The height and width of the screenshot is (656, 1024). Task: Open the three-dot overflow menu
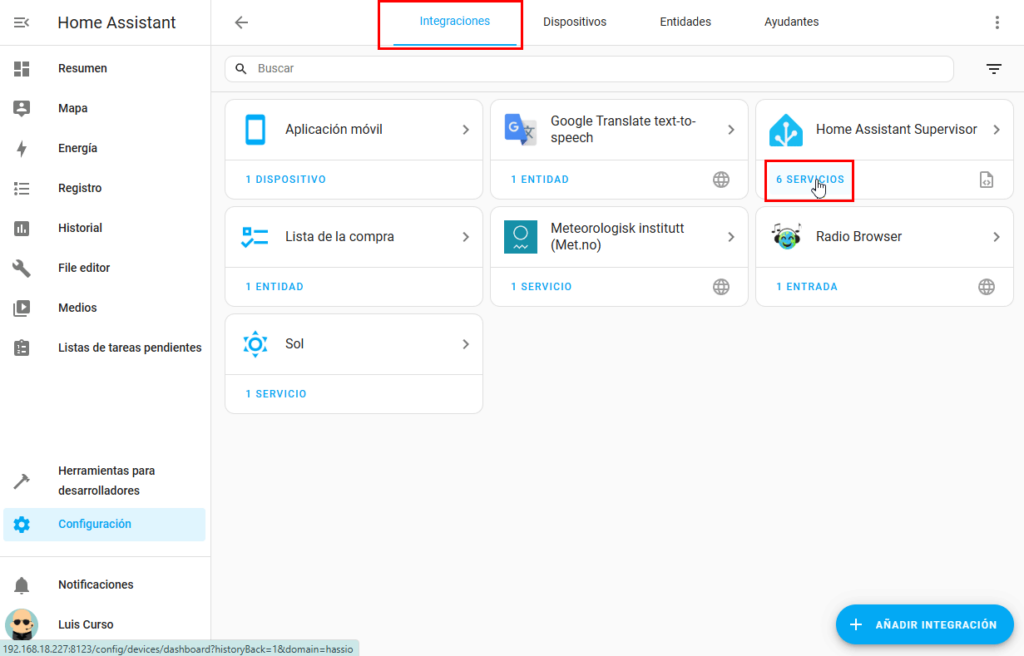(996, 22)
